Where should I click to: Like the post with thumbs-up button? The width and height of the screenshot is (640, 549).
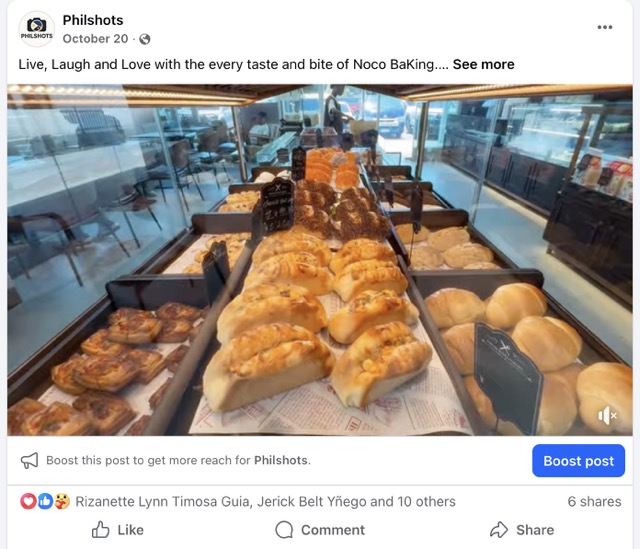pos(117,530)
